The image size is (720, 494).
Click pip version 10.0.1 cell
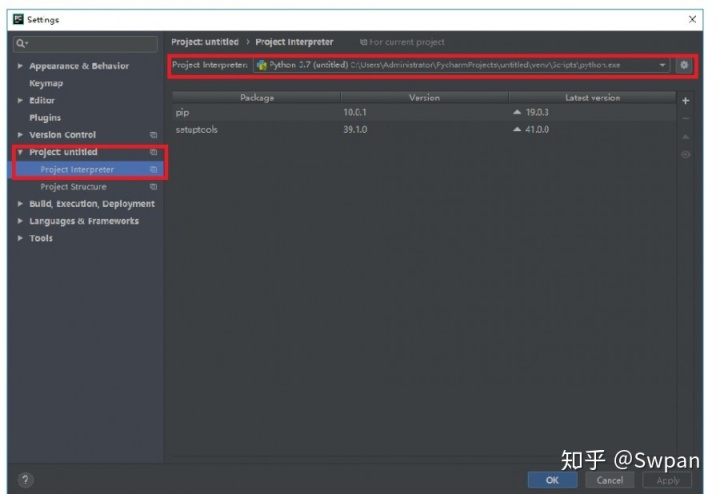coord(355,112)
